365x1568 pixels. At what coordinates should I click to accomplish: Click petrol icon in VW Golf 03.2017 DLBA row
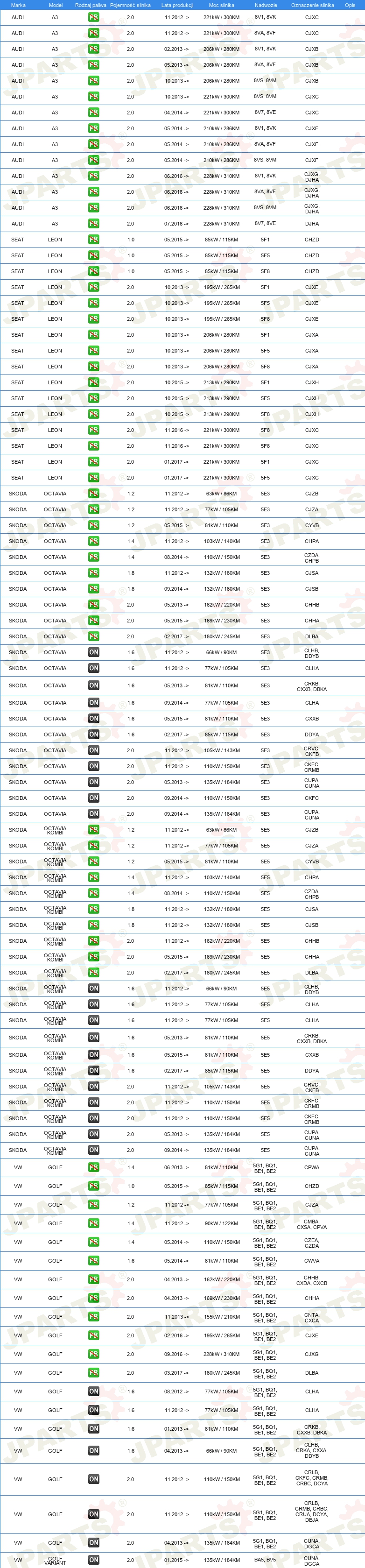[94, 1373]
